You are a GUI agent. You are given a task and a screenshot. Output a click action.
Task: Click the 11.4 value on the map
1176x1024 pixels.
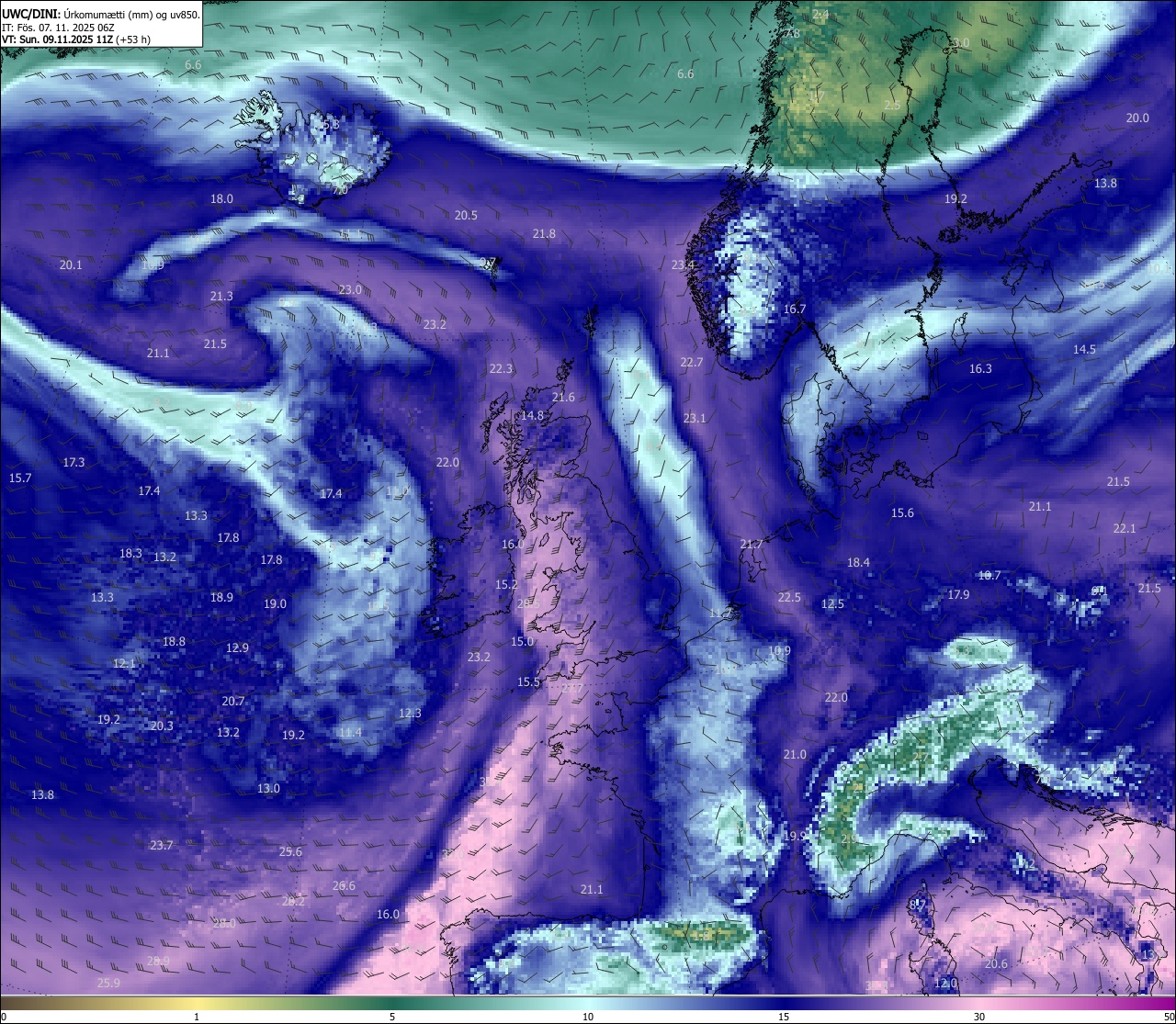(x=349, y=732)
